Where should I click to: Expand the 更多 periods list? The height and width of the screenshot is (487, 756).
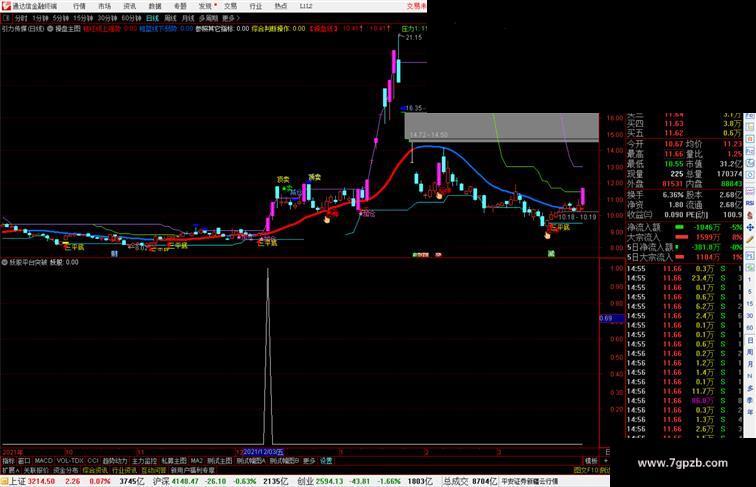(230, 18)
